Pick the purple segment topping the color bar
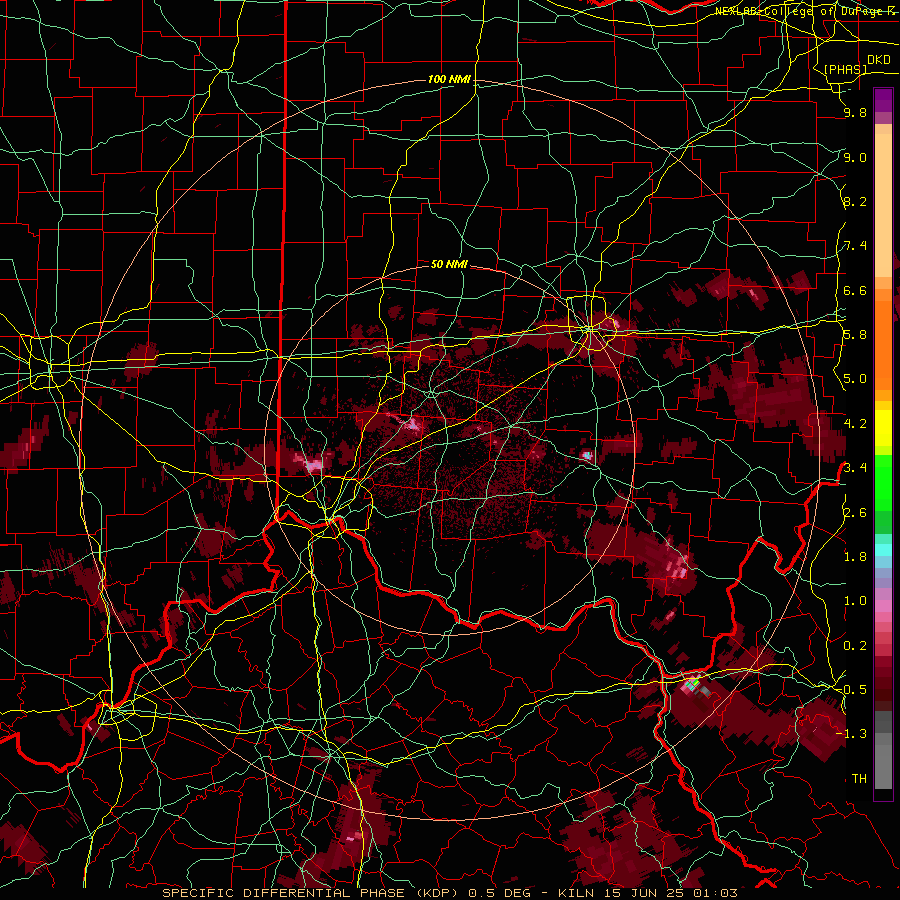 point(883,100)
